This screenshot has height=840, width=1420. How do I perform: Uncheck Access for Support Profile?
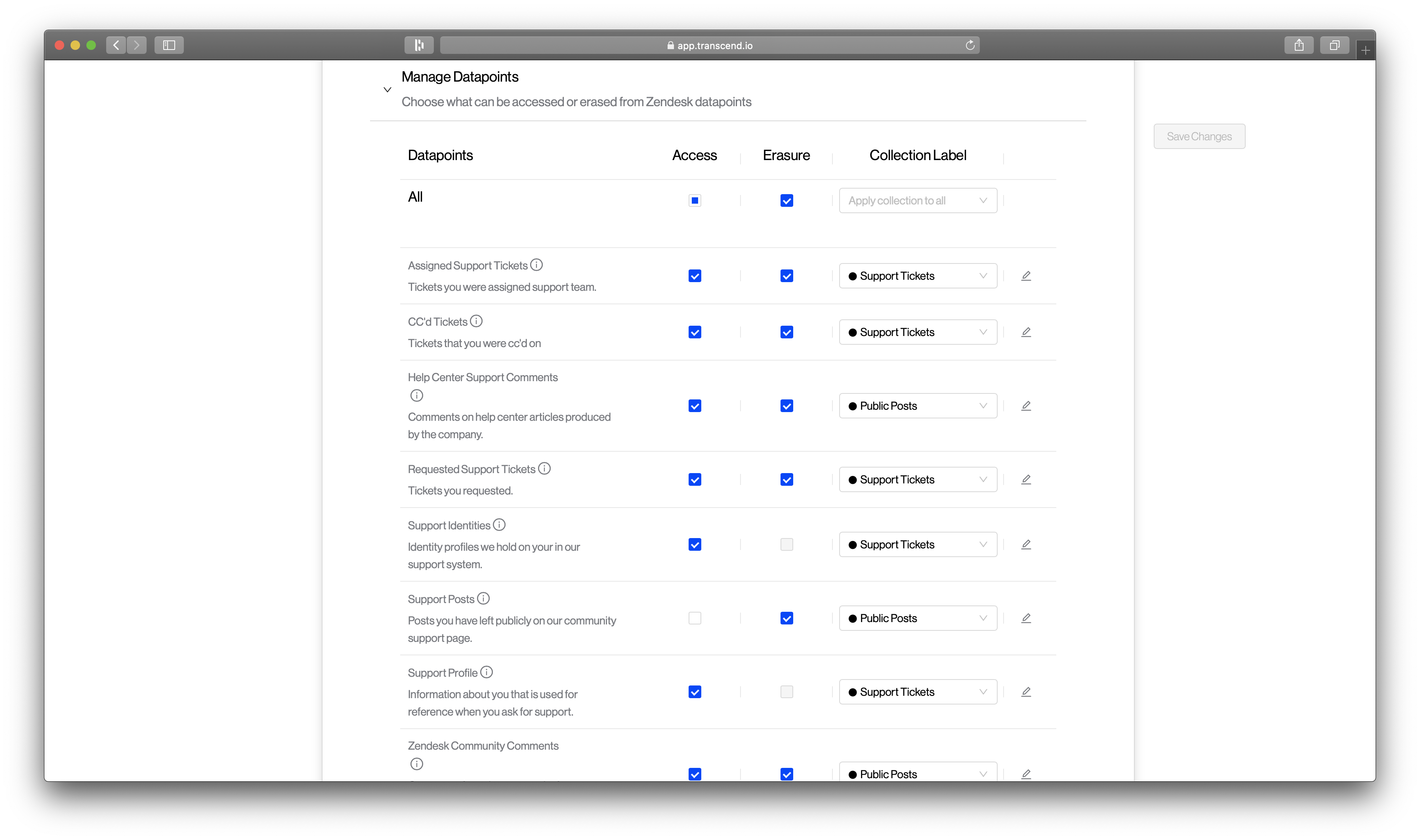(695, 691)
